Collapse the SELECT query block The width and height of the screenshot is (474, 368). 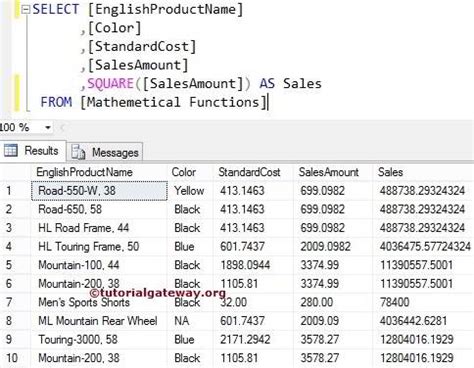(25, 10)
